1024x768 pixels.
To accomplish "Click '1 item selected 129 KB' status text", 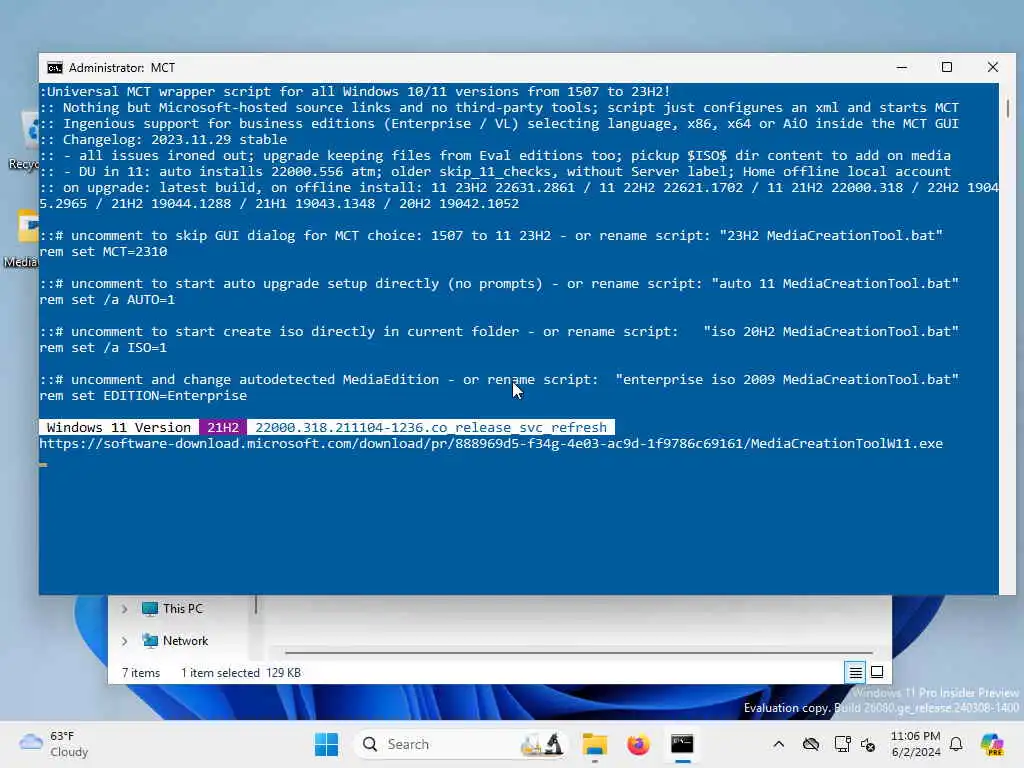I will 241,673.
